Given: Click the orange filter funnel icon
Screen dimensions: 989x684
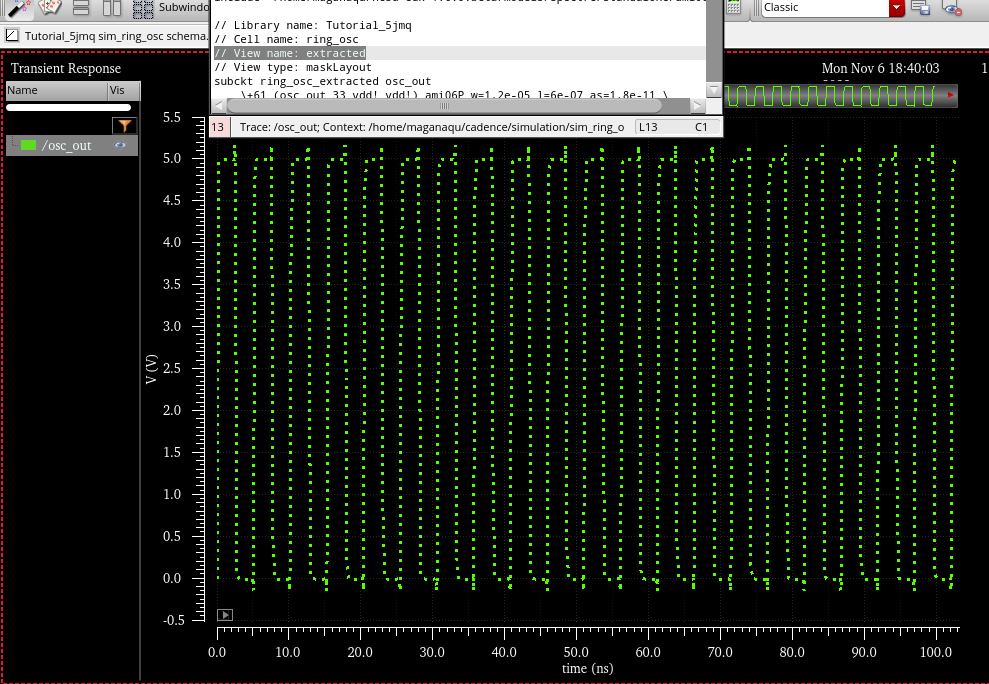Looking at the screenshot, I should [124, 125].
